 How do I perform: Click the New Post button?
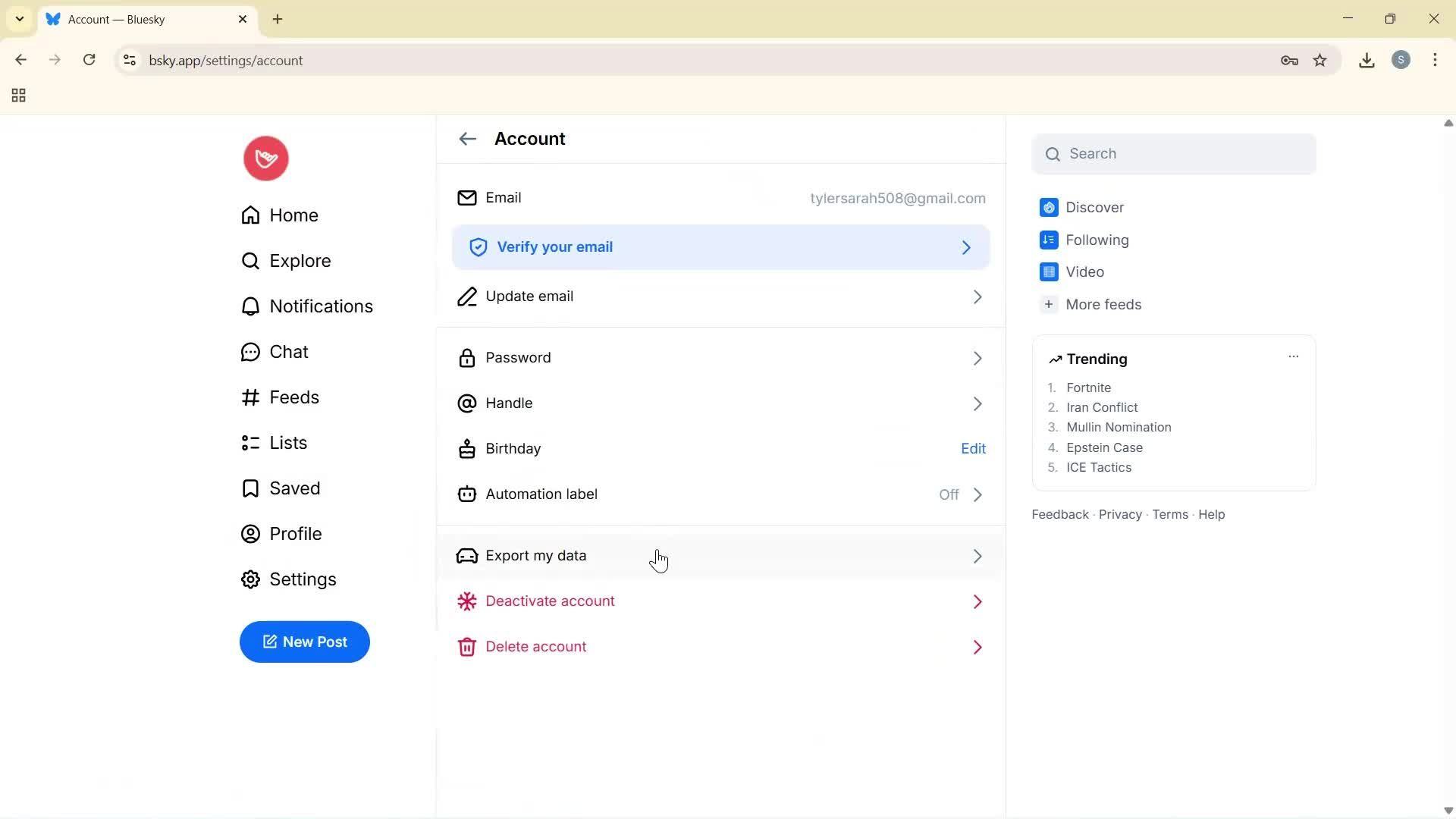pyautogui.click(x=304, y=642)
